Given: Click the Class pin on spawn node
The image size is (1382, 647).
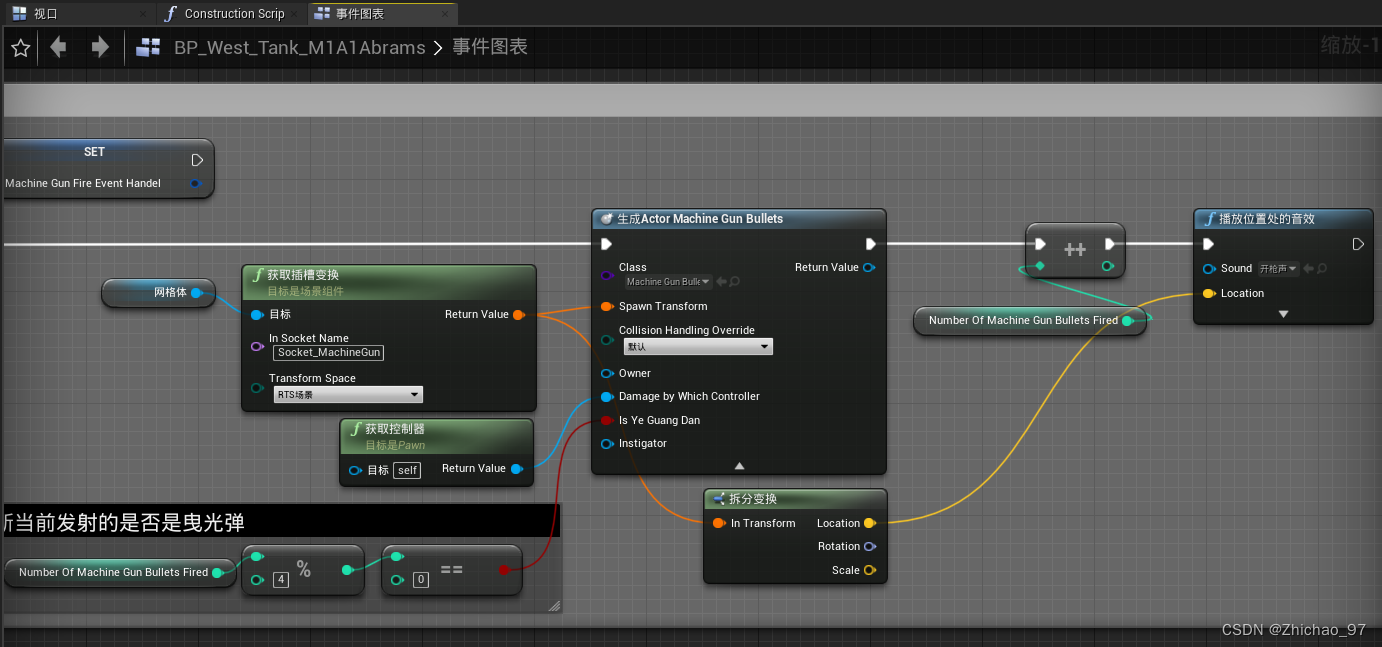Looking at the screenshot, I should (x=606, y=275).
